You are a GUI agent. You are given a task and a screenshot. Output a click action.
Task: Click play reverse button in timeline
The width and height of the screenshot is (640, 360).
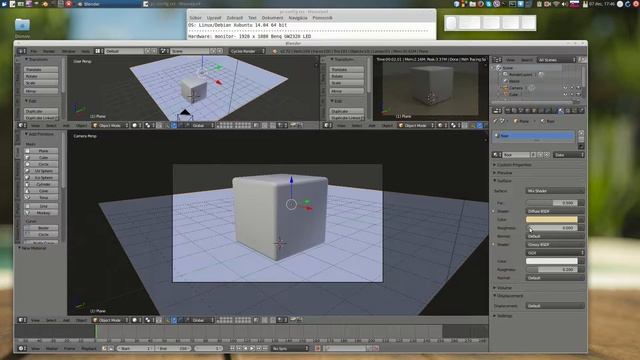245,348
